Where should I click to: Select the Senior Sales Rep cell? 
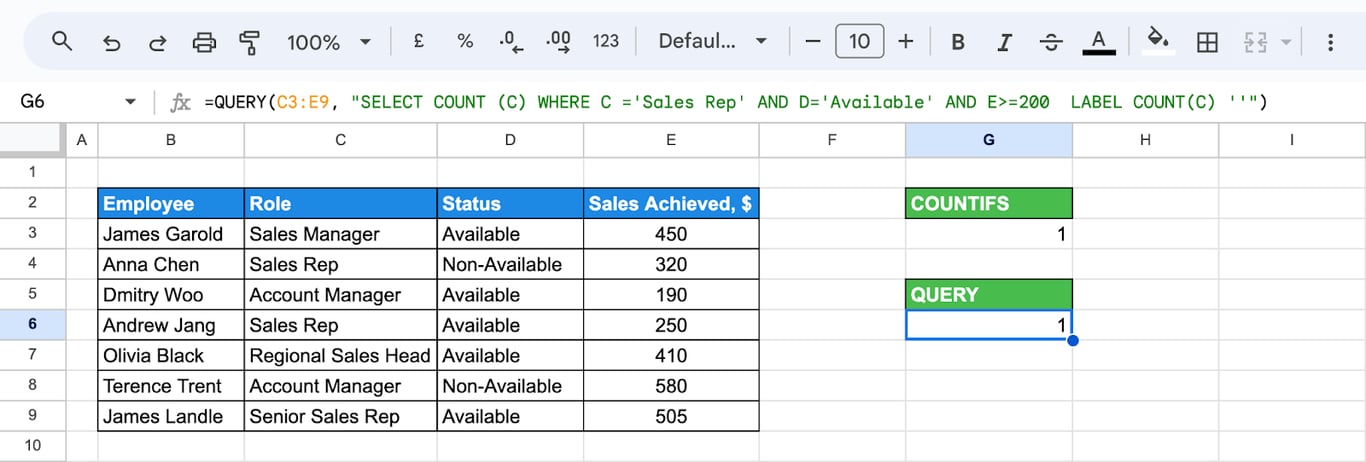pyautogui.click(x=341, y=416)
